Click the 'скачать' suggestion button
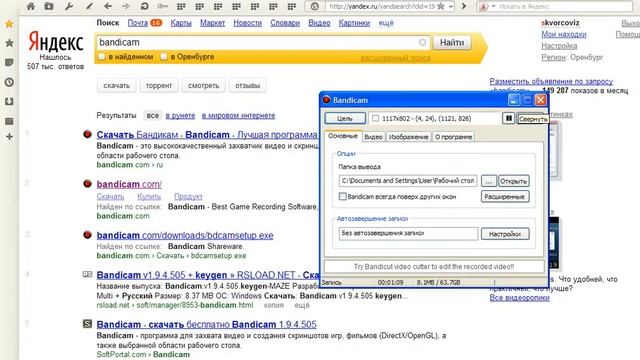 (116, 86)
